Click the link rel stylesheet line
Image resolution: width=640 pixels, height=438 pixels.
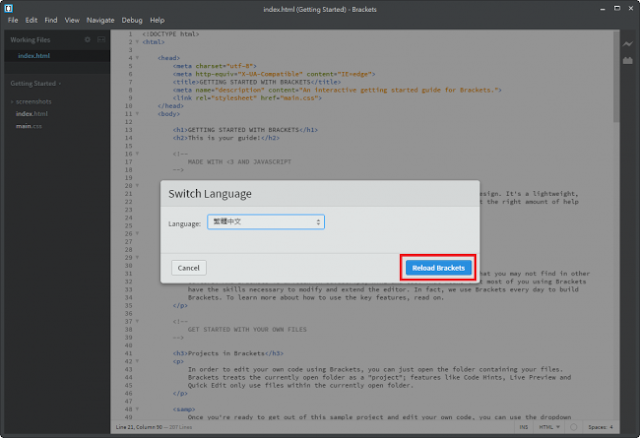click(x=247, y=98)
